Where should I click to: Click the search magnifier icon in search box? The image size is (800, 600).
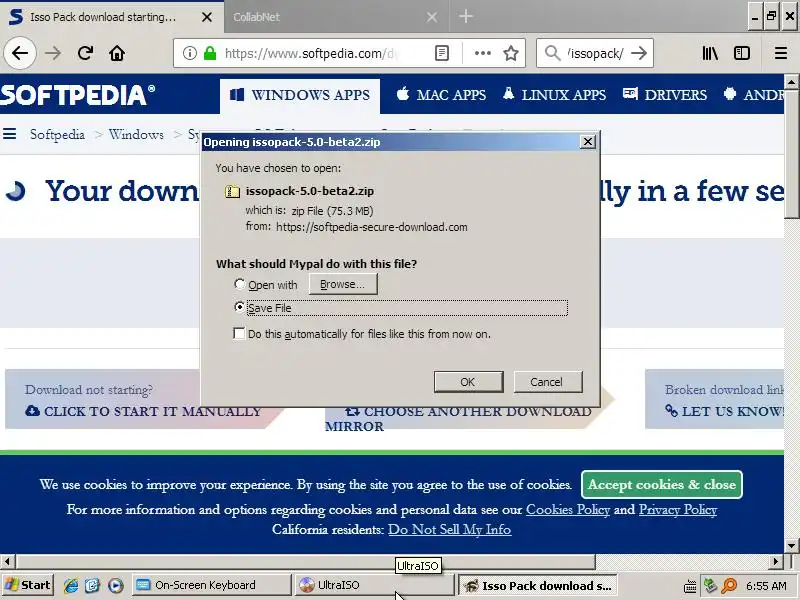[x=552, y=53]
